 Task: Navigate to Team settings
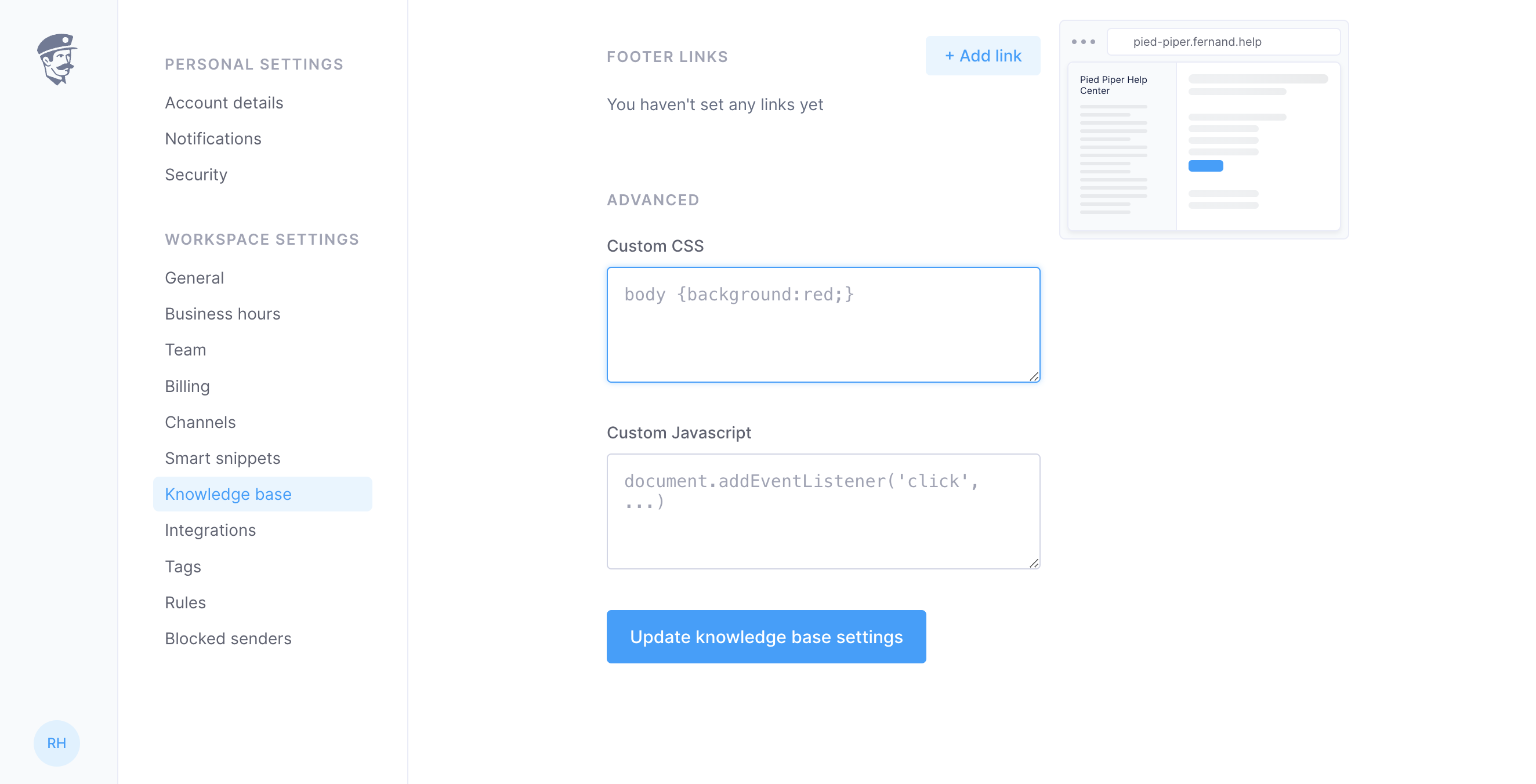point(185,349)
